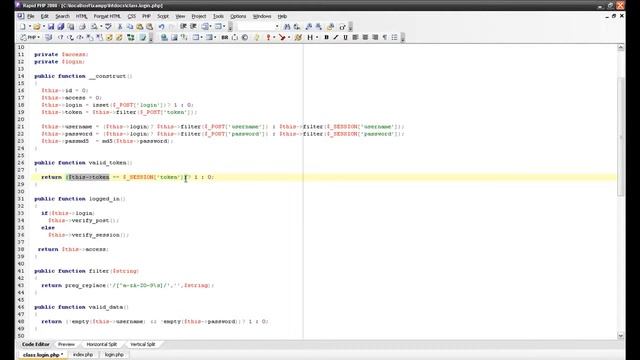Click the Undo arrow toolbar icon

pyautogui.click(x=161, y=27)
